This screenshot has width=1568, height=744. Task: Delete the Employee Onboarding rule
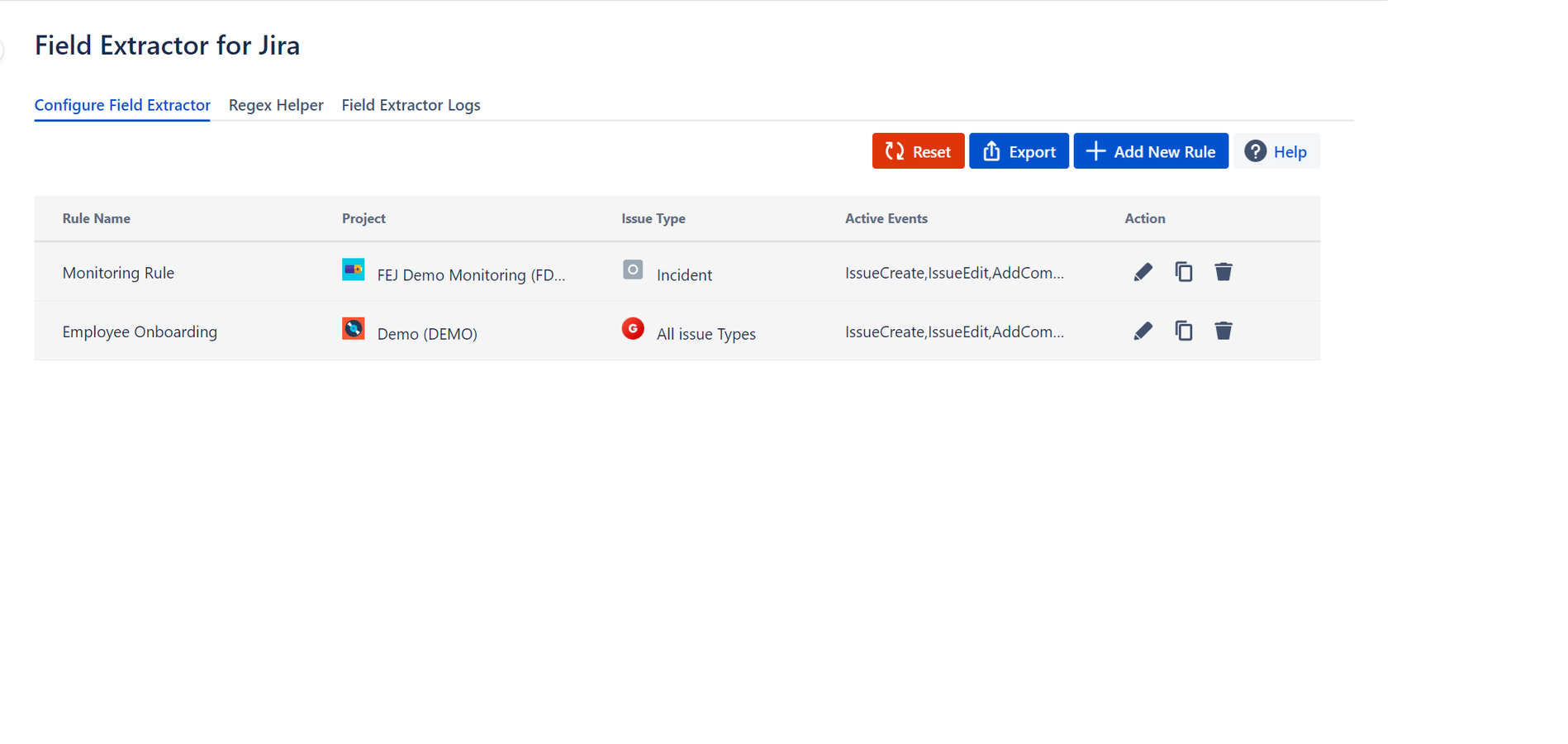(1224, 331)
